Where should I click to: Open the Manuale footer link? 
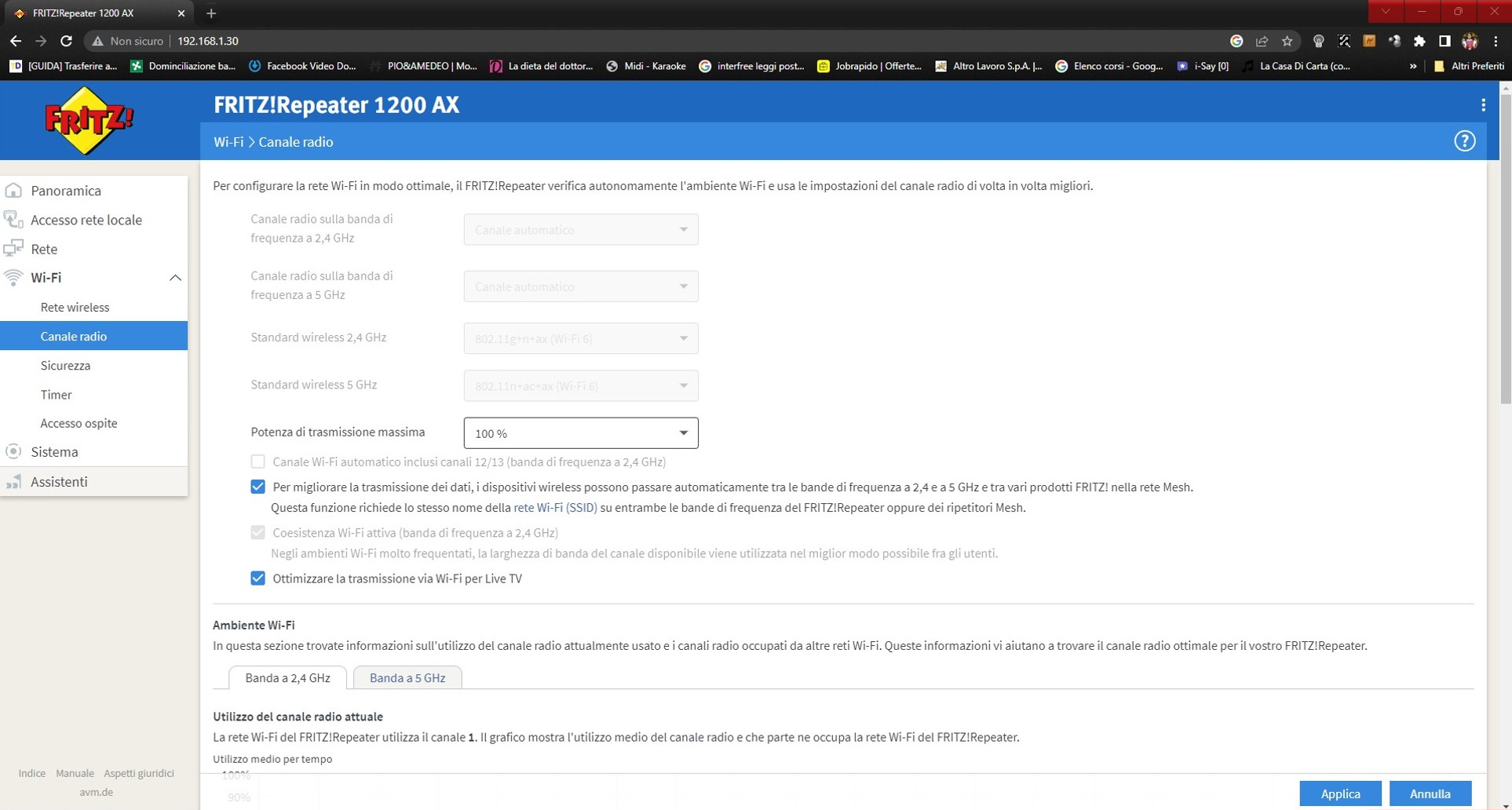point(75,773)
